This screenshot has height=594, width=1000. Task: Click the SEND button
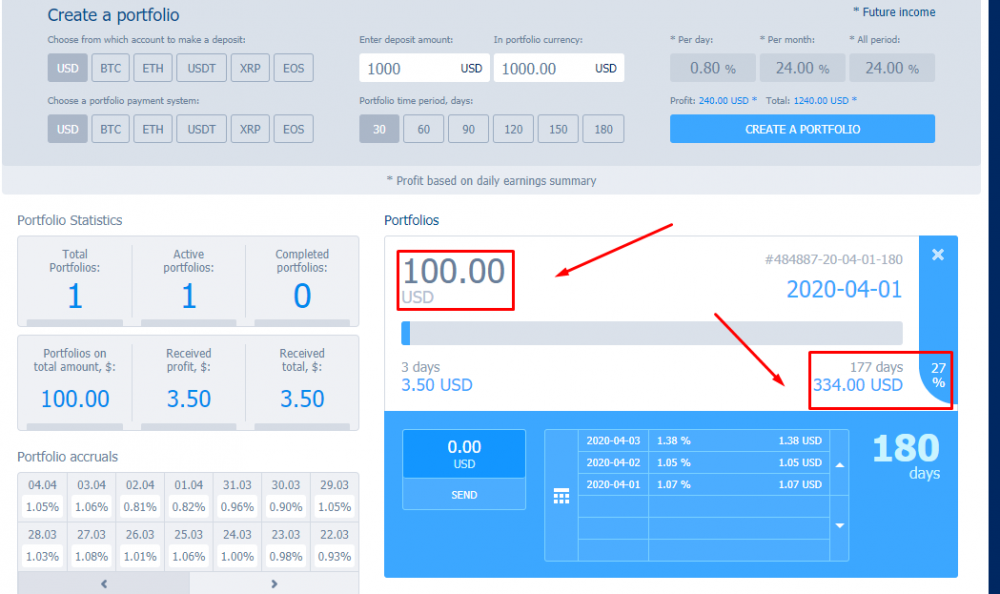464,495
